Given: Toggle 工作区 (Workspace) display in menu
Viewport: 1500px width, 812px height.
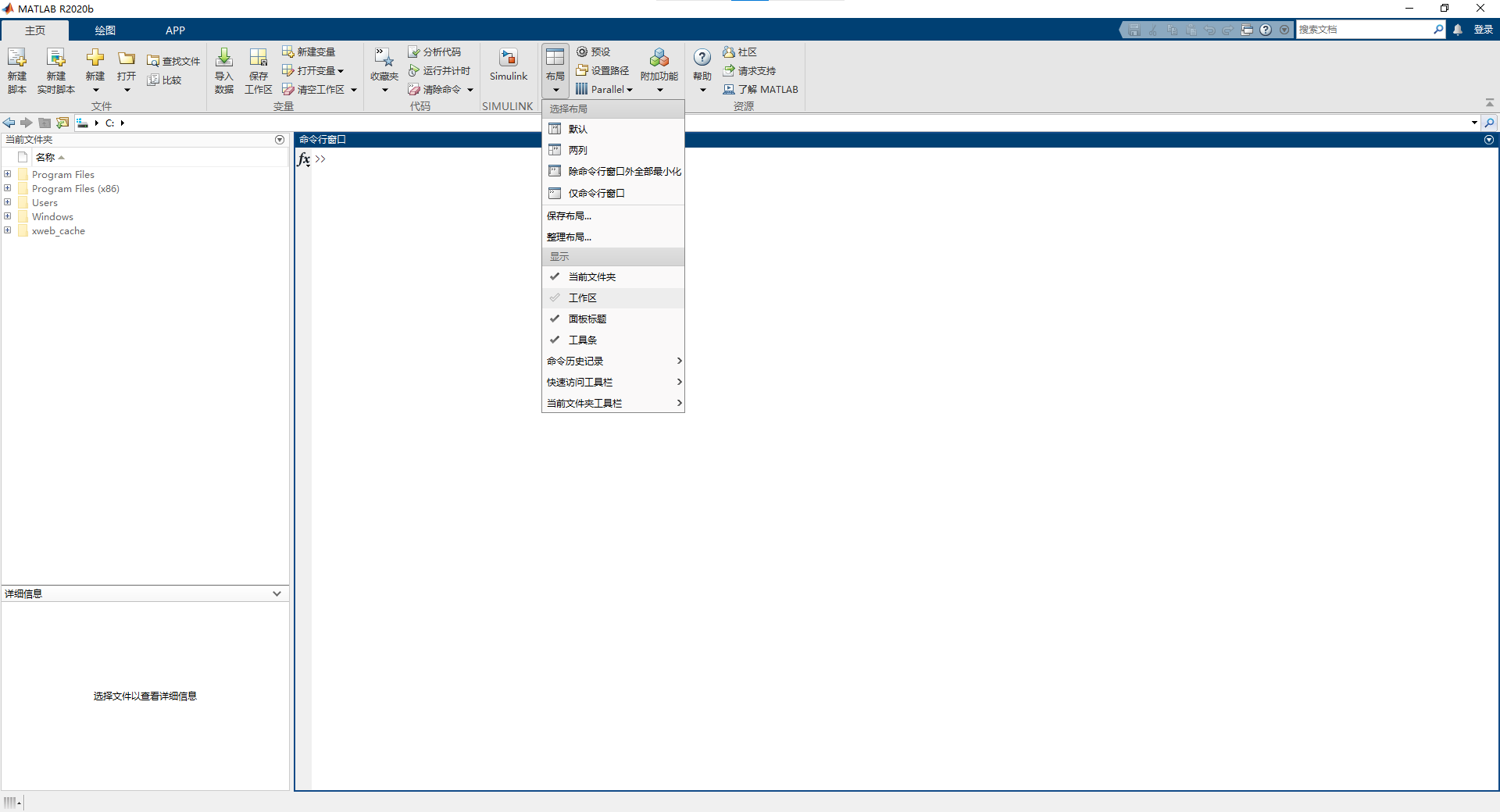Looking at the screenshot, I should pyautogui.click(x=613, y=297).
